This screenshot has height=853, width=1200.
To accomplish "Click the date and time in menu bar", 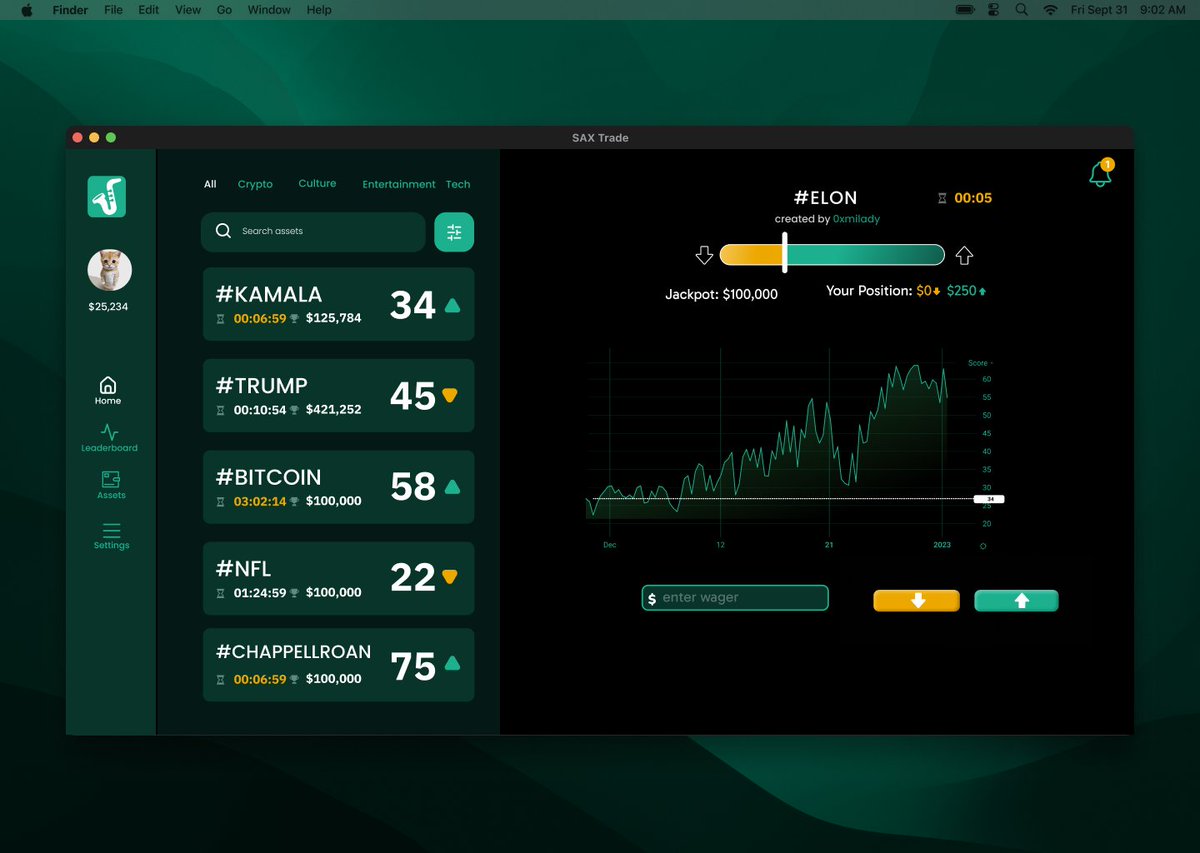I will [1128, 10].
